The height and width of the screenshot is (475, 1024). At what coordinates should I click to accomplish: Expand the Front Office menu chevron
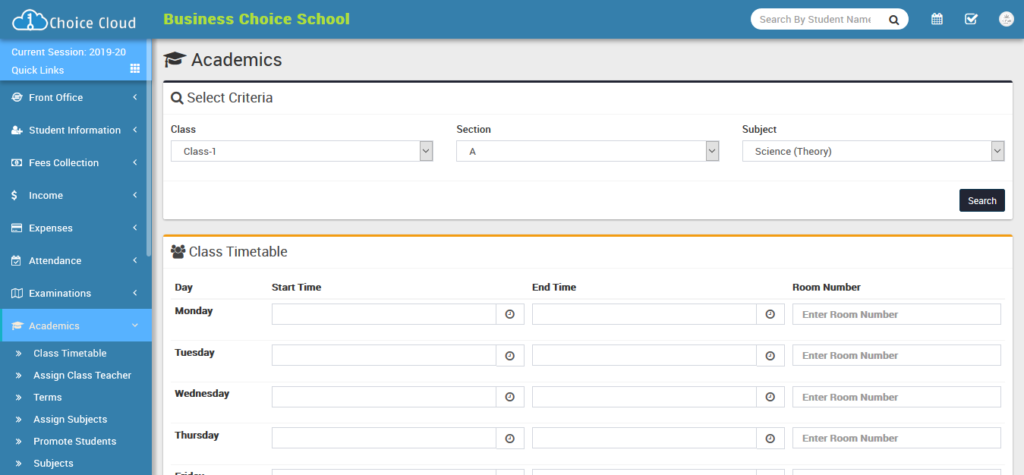coord(135,97)
